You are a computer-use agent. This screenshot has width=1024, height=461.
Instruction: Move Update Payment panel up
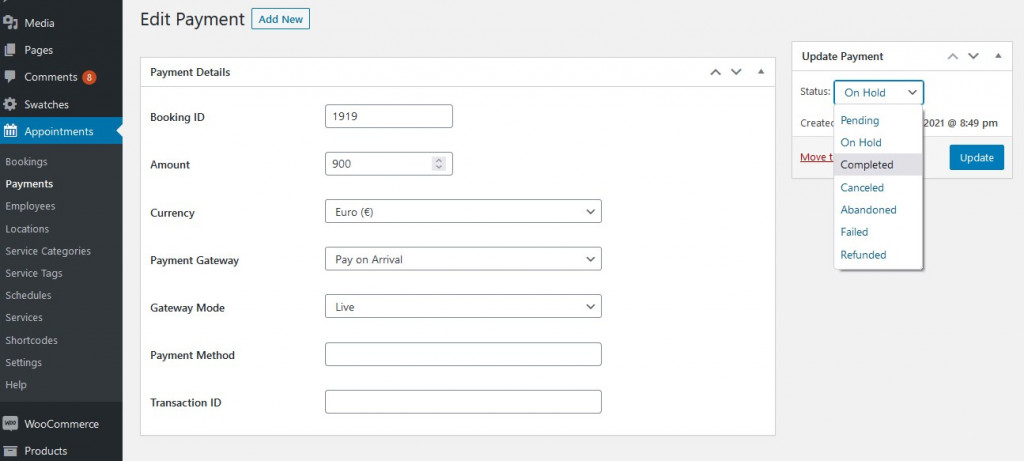(x=953, y=56)
